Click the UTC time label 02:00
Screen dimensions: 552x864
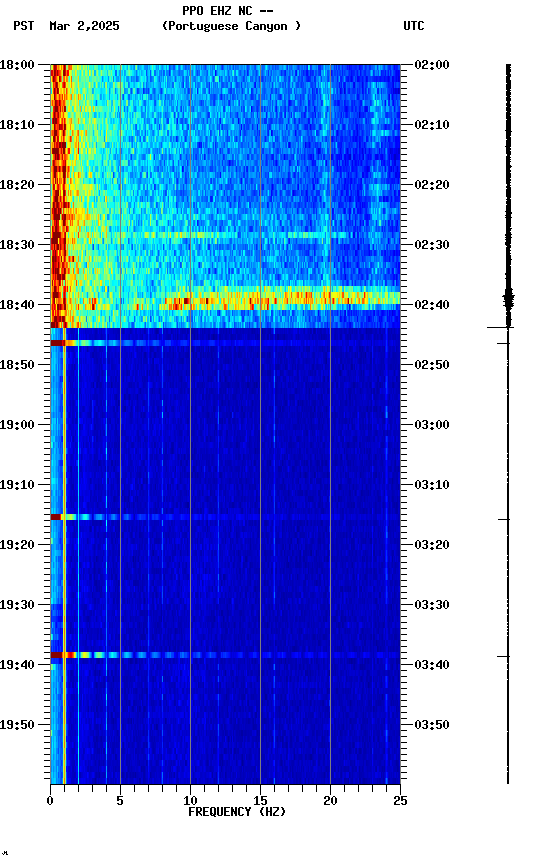point(432,65)
